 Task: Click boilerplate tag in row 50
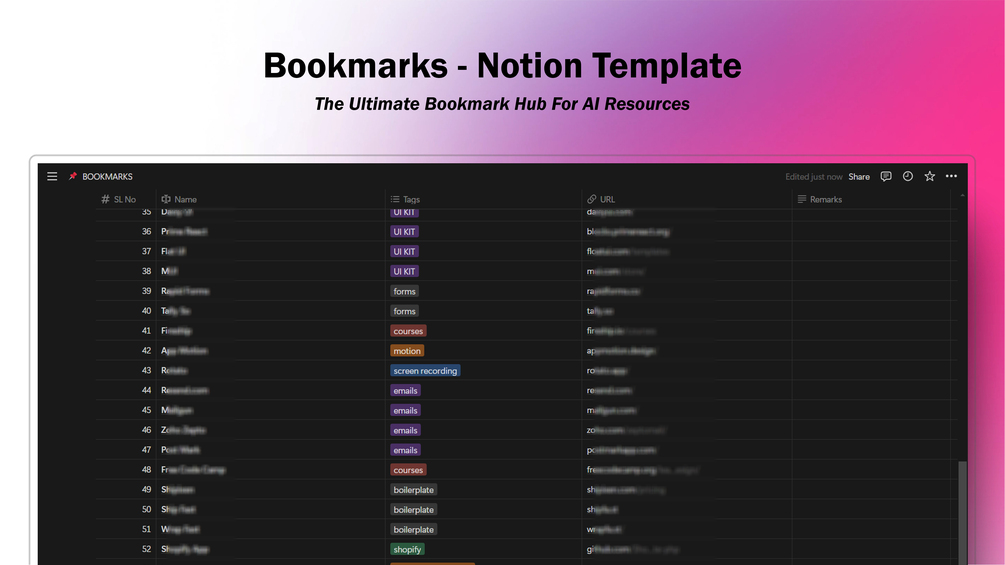click(413, 509)
